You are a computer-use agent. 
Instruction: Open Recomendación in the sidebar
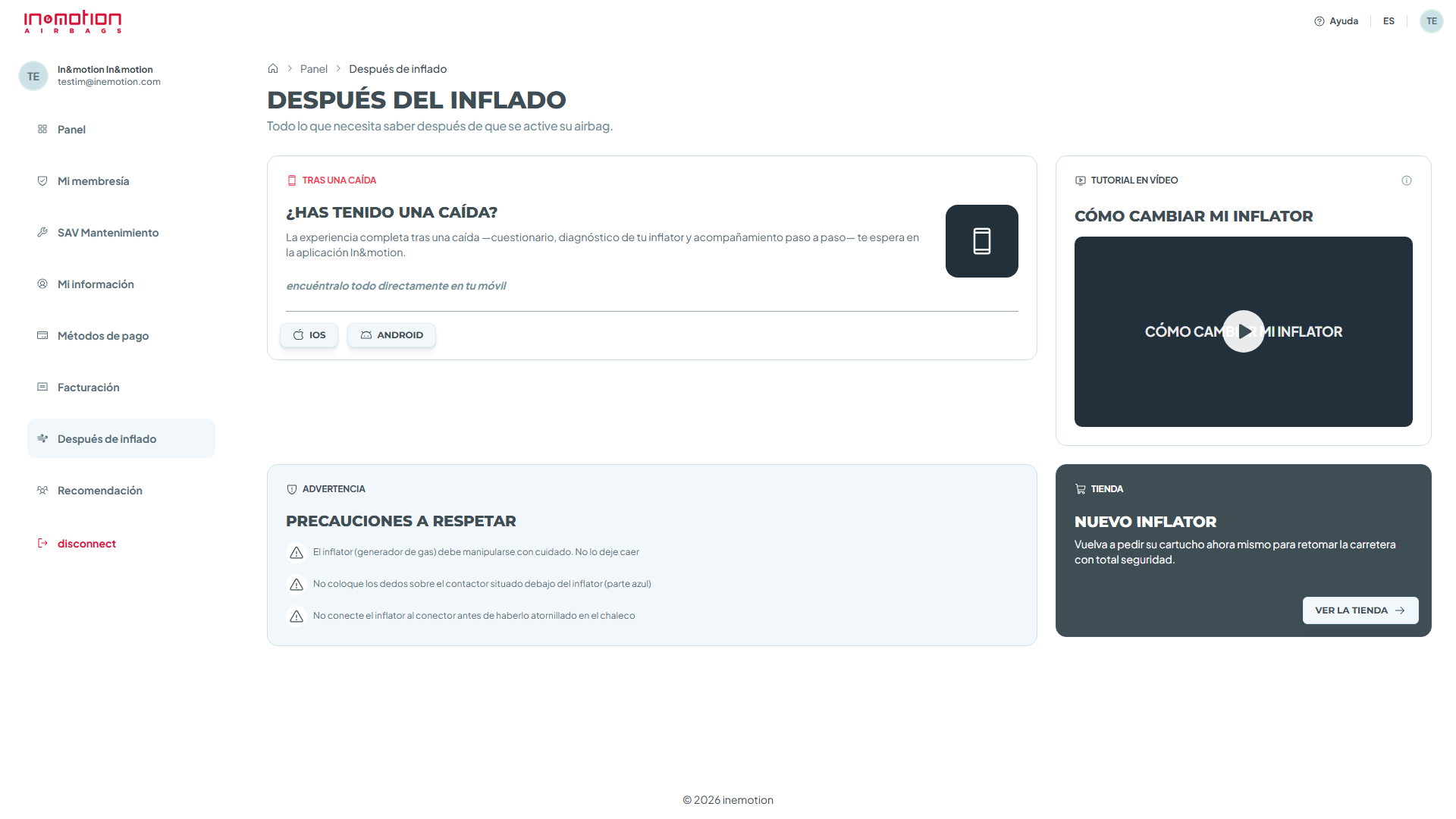(x=121, y=491)
